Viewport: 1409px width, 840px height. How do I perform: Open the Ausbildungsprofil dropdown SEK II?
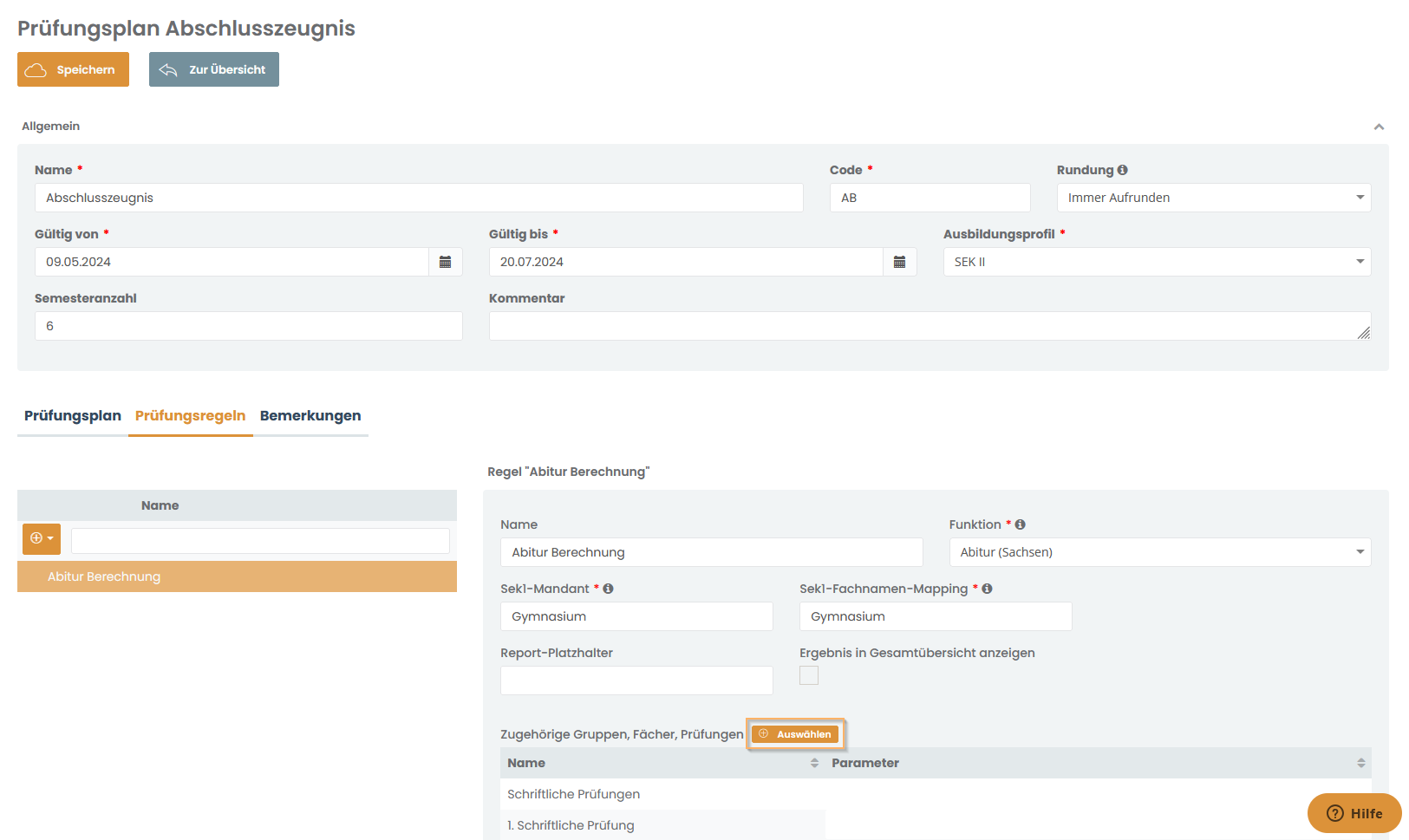tap(1157, 262)
